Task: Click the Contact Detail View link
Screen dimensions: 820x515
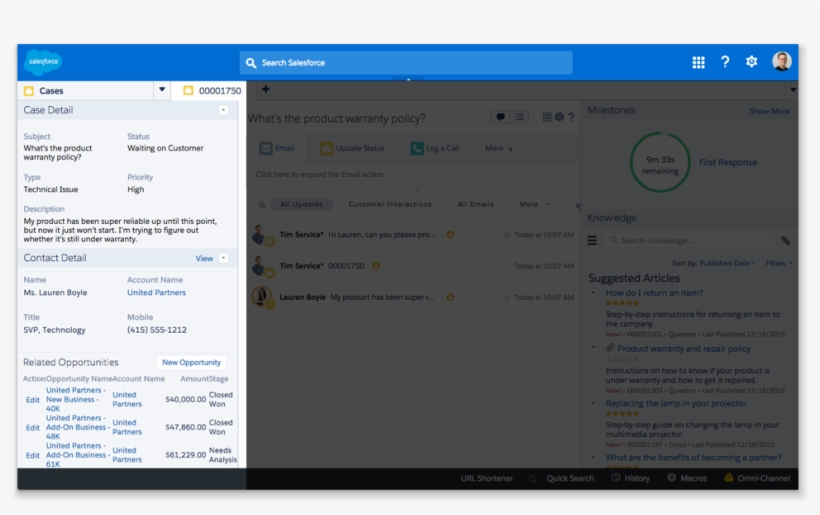Action: [204, 258]
